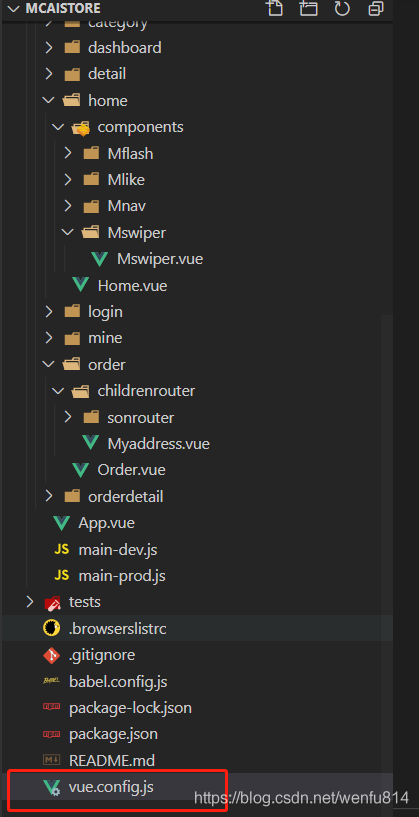419x817 pixels.
Task: Expand the dashboard folder
Action: [48, 47]
